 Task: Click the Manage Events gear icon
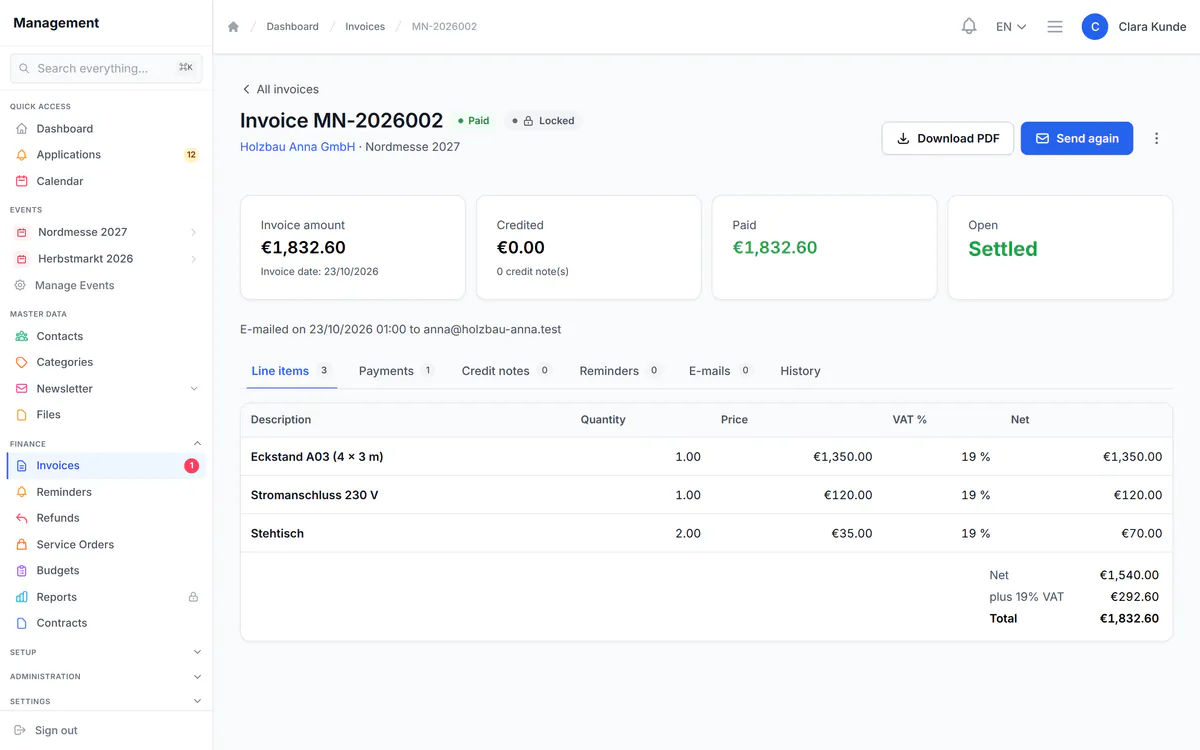(x=20, y=285)
